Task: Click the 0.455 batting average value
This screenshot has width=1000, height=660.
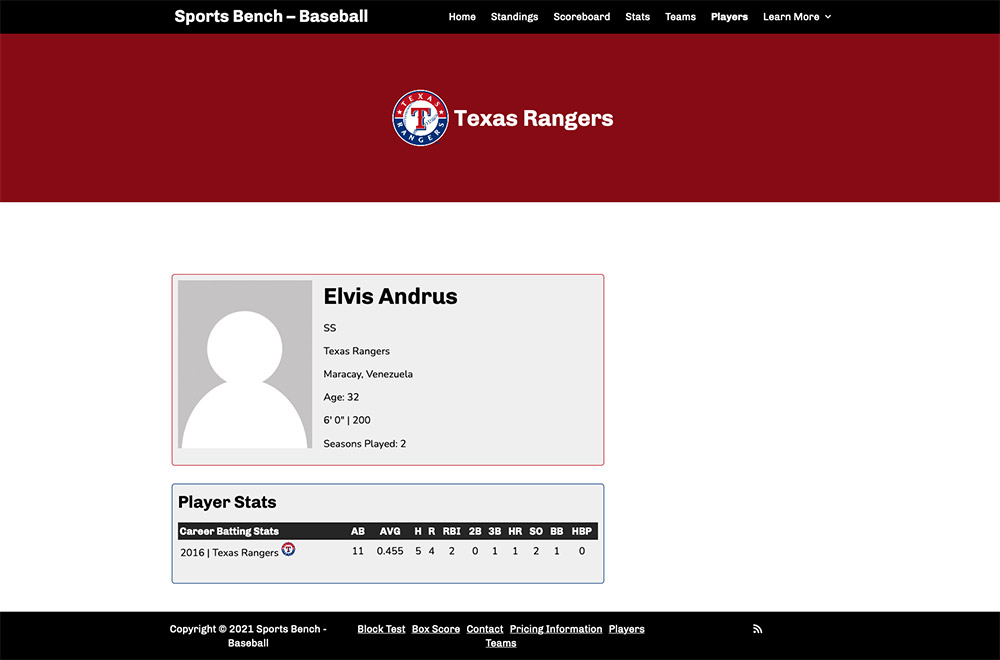Action: (x=390, y=551)
